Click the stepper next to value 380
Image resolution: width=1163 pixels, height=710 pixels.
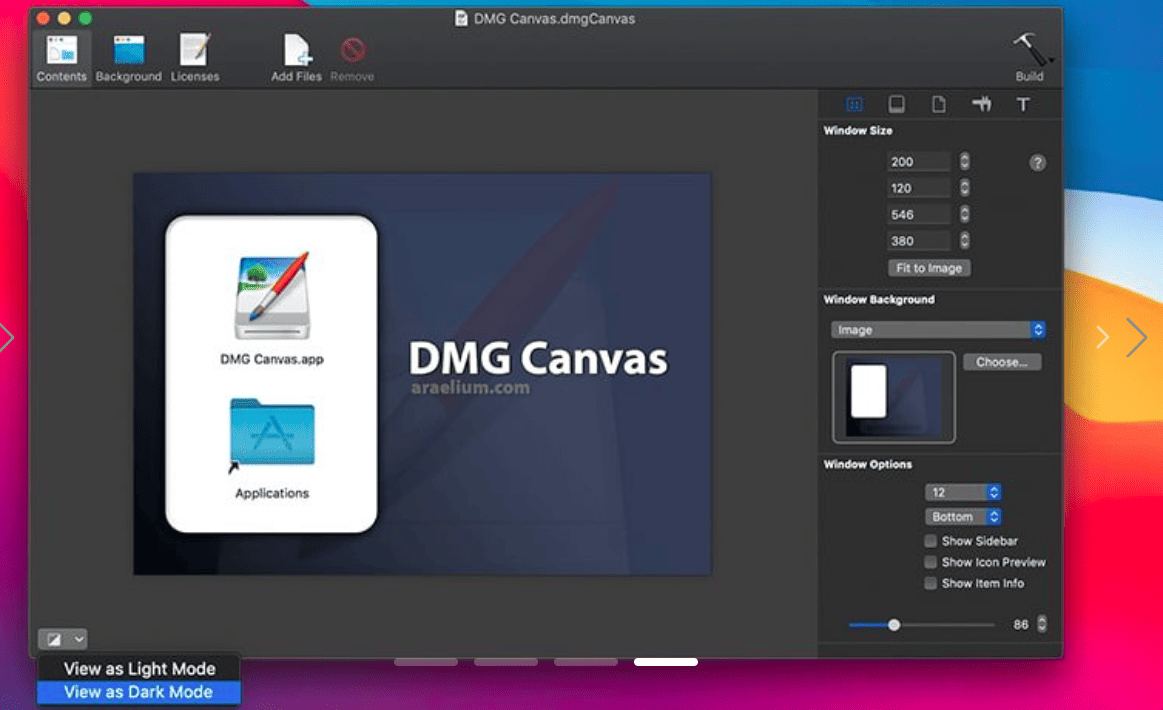point(964,240)
